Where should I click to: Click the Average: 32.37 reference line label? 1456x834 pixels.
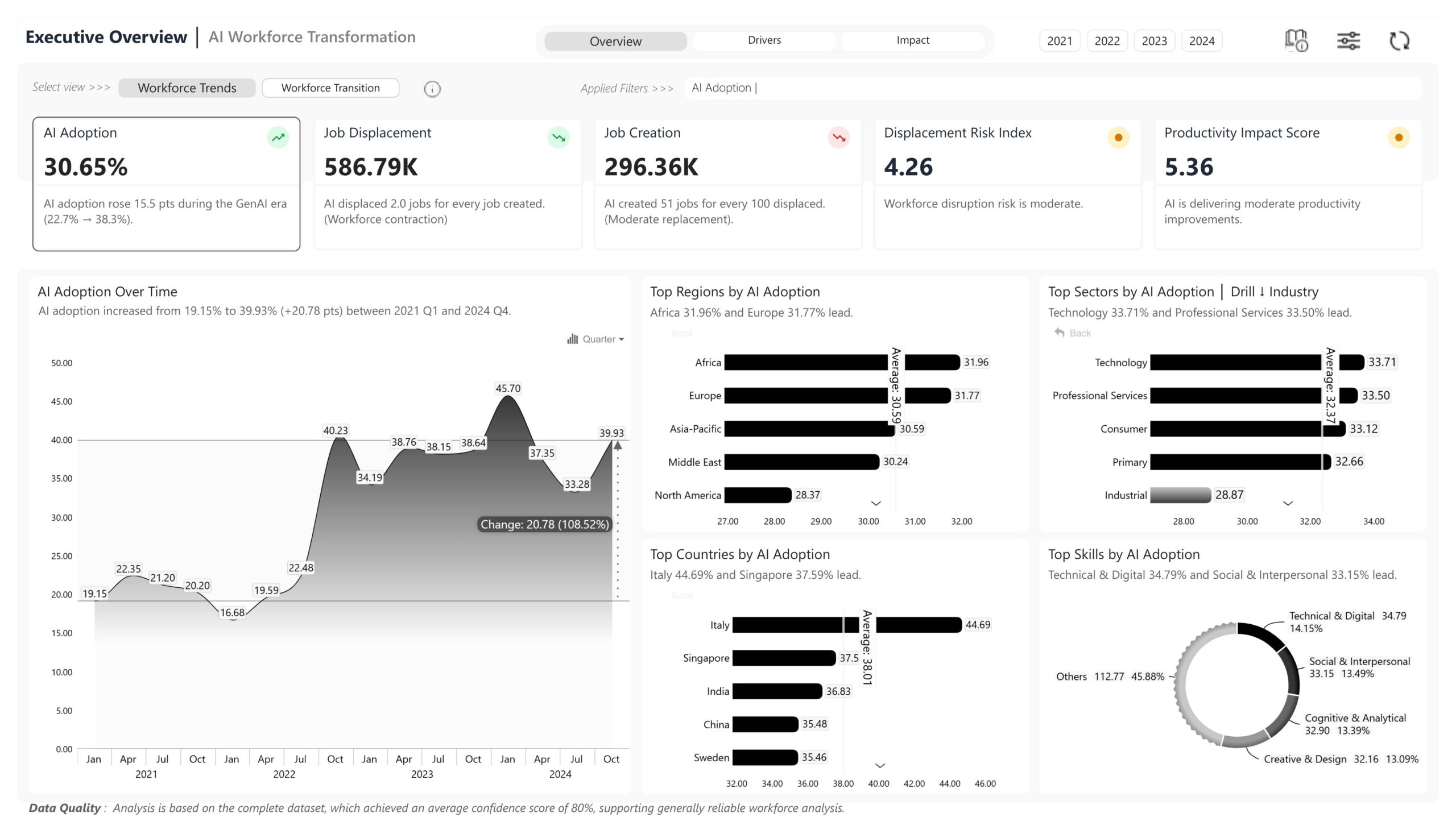(x=1330, y=385)
